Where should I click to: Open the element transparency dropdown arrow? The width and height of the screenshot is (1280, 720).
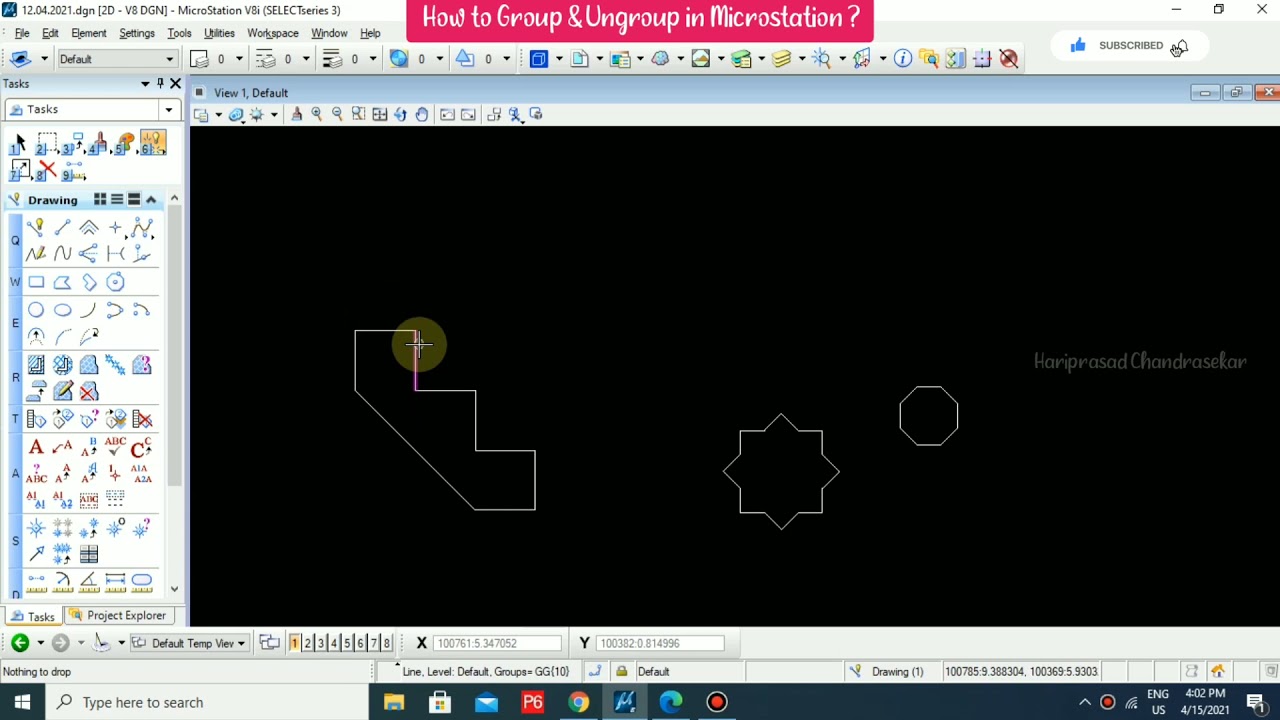439,59
